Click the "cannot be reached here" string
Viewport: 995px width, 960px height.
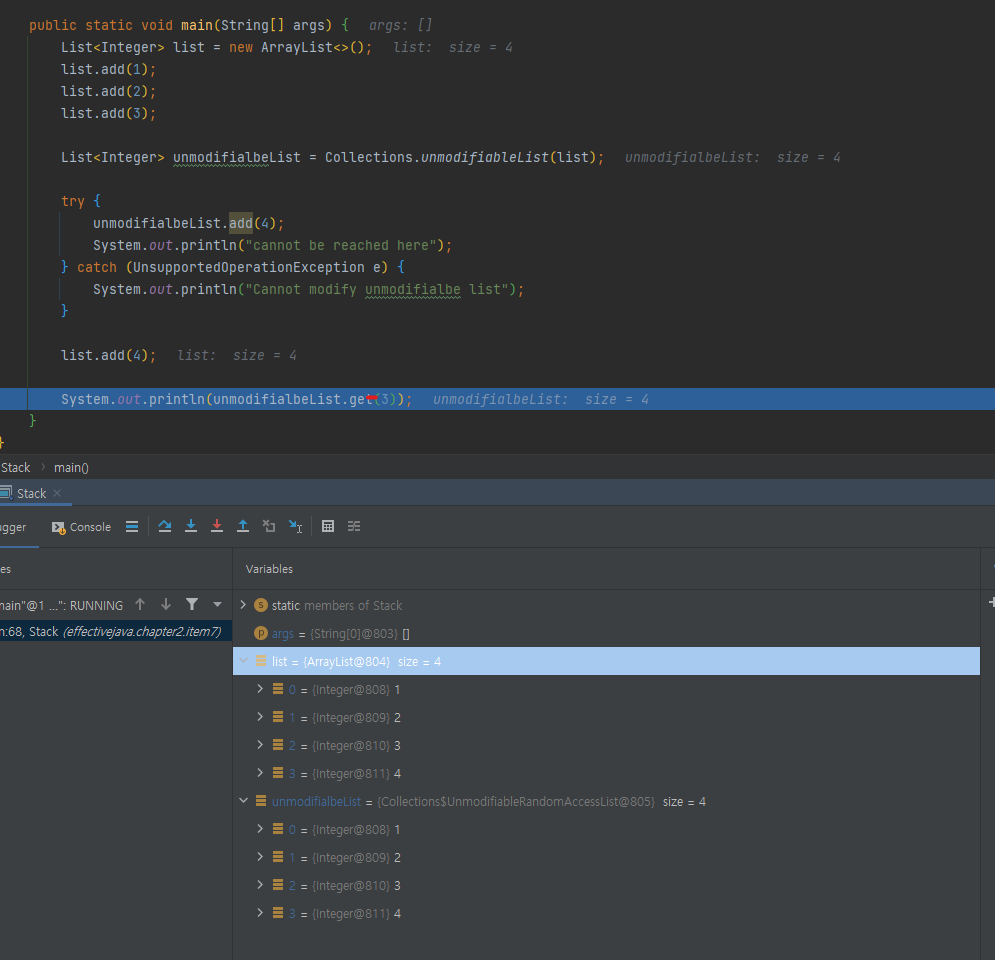[x=341, y=246]
